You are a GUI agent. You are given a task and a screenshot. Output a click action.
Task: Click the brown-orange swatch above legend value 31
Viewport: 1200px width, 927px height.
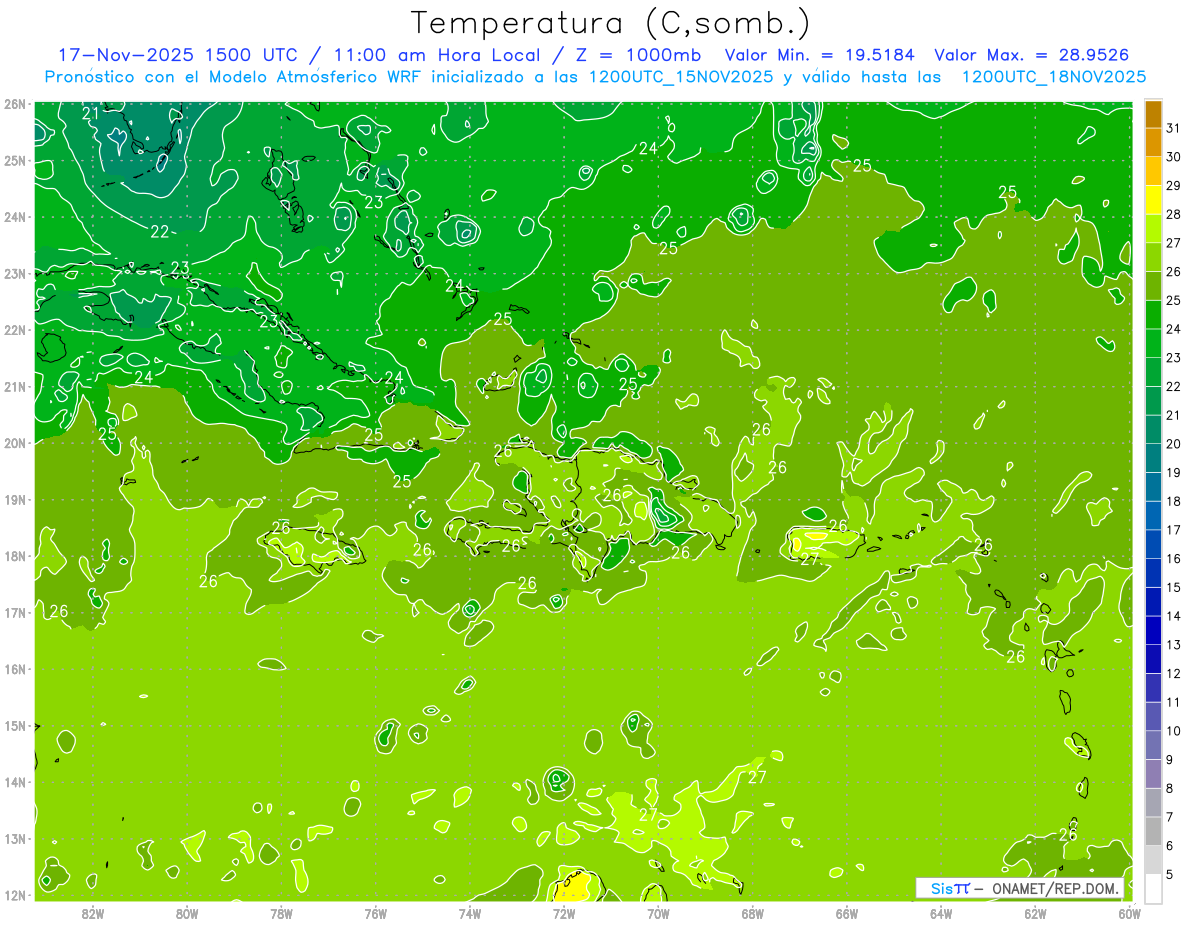click(1153, 114)
